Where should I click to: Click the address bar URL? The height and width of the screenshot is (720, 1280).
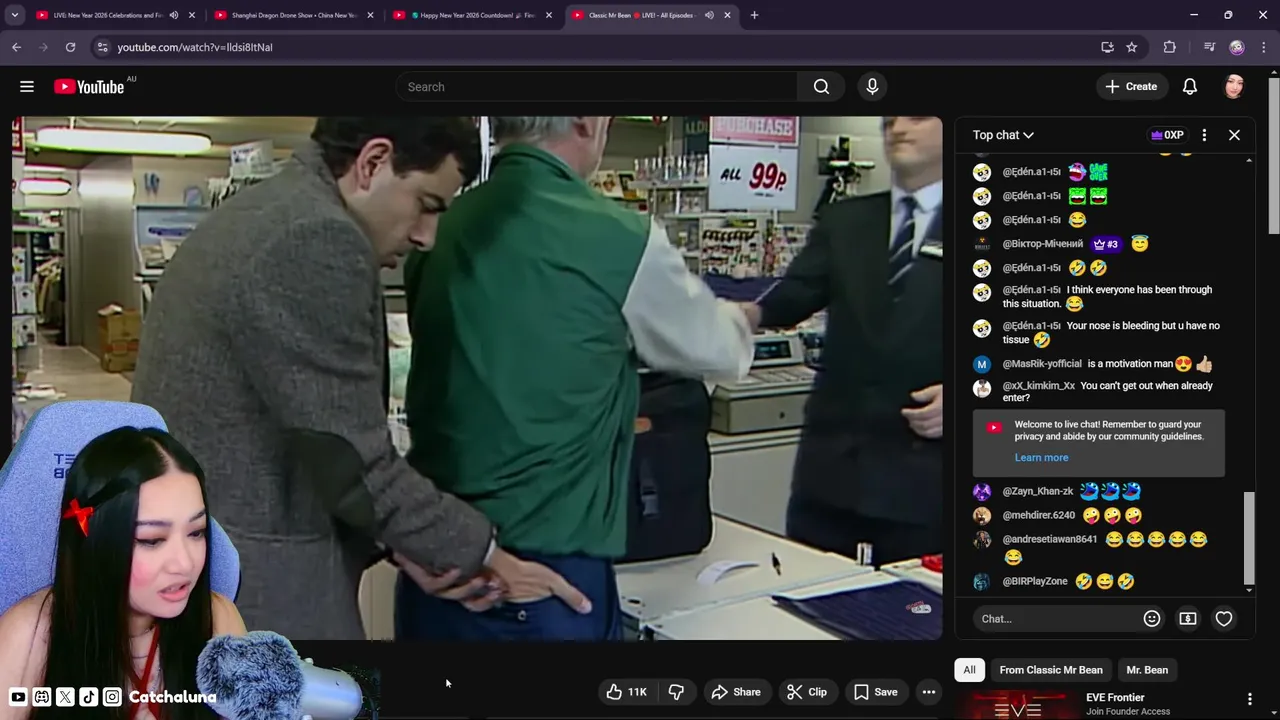tap(195, 47)
